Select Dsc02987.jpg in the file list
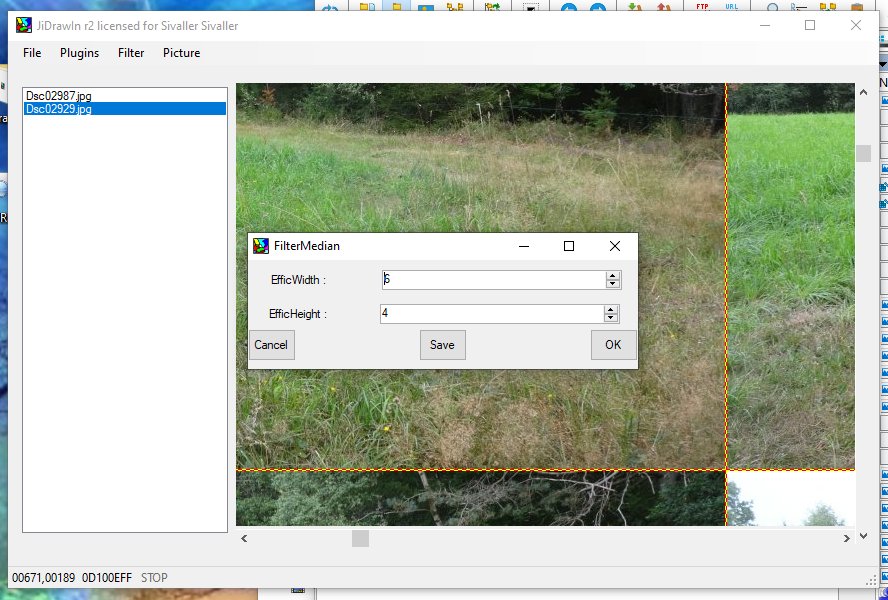The width and height of the screenshot is (888, 600). click(58, 95)
